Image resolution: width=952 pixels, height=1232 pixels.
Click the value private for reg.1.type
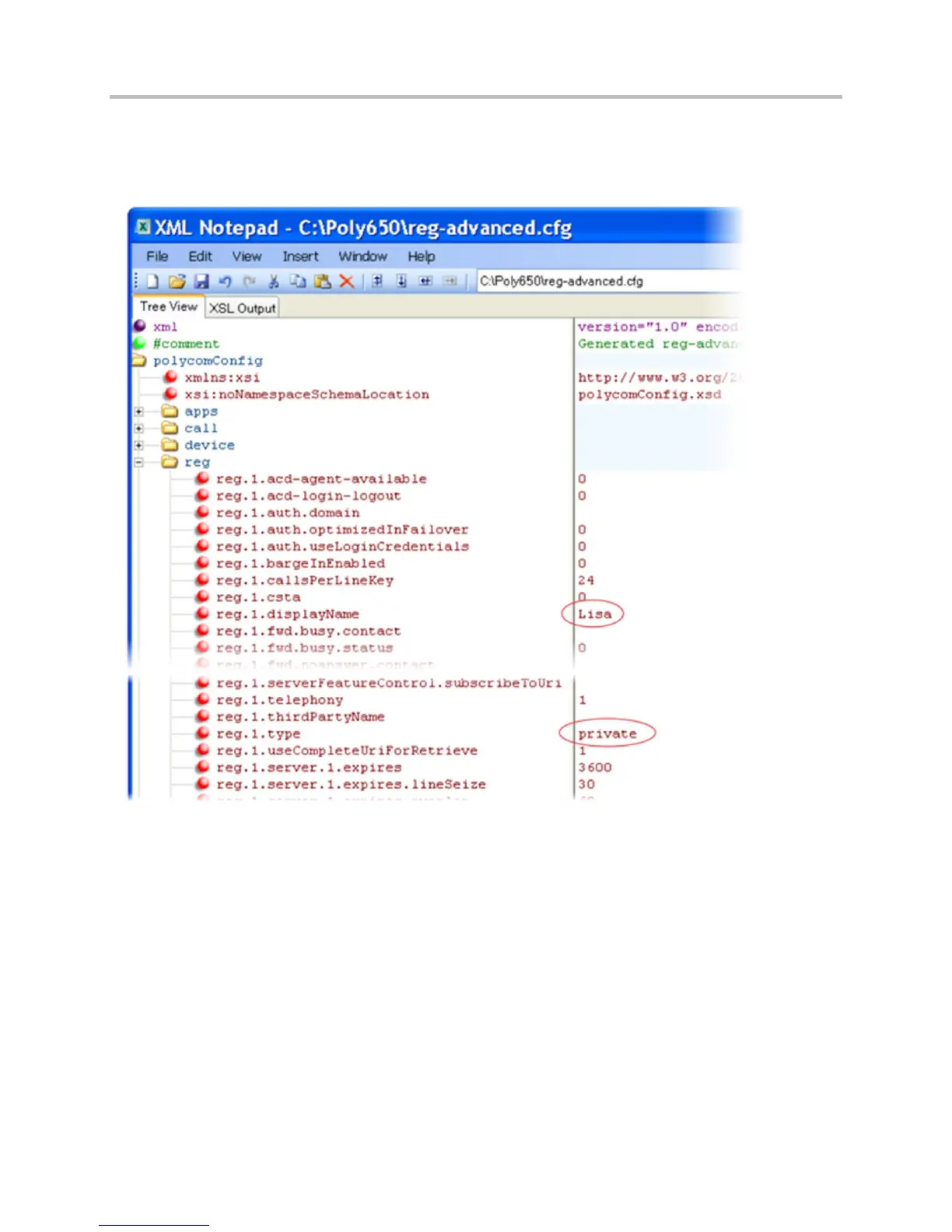click(x=607, y=733)
